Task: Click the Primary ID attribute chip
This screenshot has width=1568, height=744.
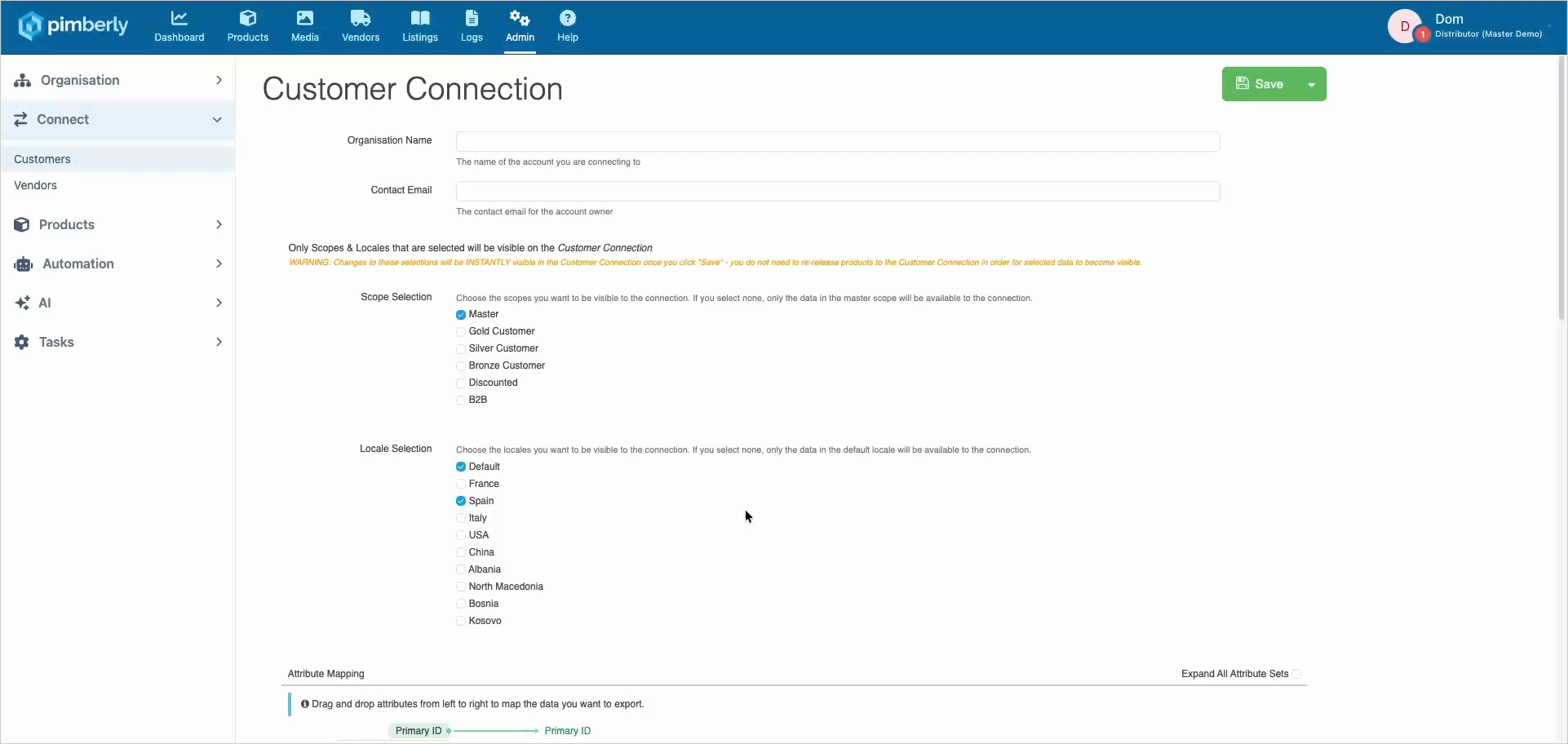Action: coord(419,731)
